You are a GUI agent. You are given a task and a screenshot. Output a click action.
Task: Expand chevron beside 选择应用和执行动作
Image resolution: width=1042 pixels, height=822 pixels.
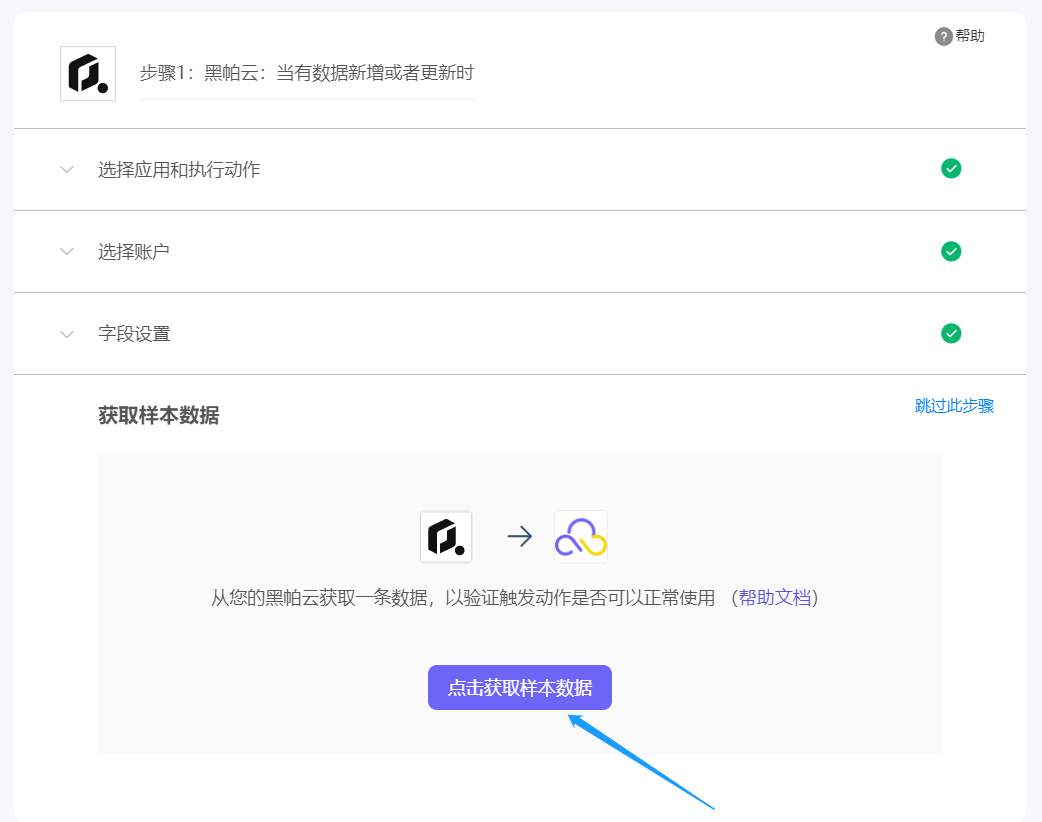click(66, 169)
